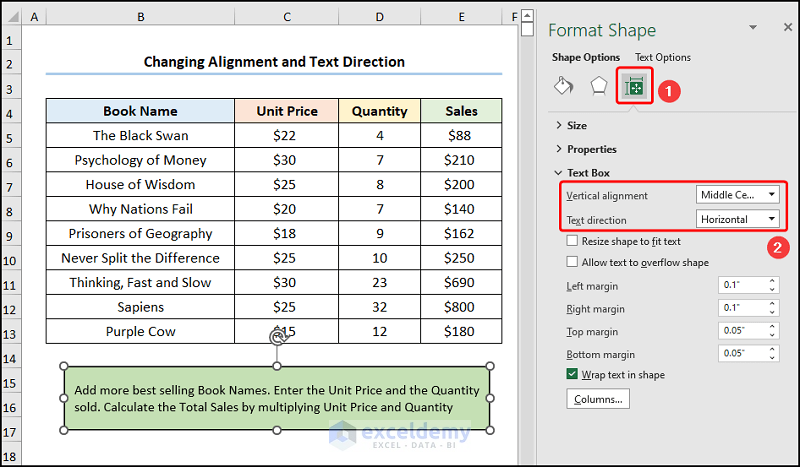Image resolution: width=800 pixels, height=467 pixels.
Task: Click the $22 unit price cell
Action: click(287, 135)
